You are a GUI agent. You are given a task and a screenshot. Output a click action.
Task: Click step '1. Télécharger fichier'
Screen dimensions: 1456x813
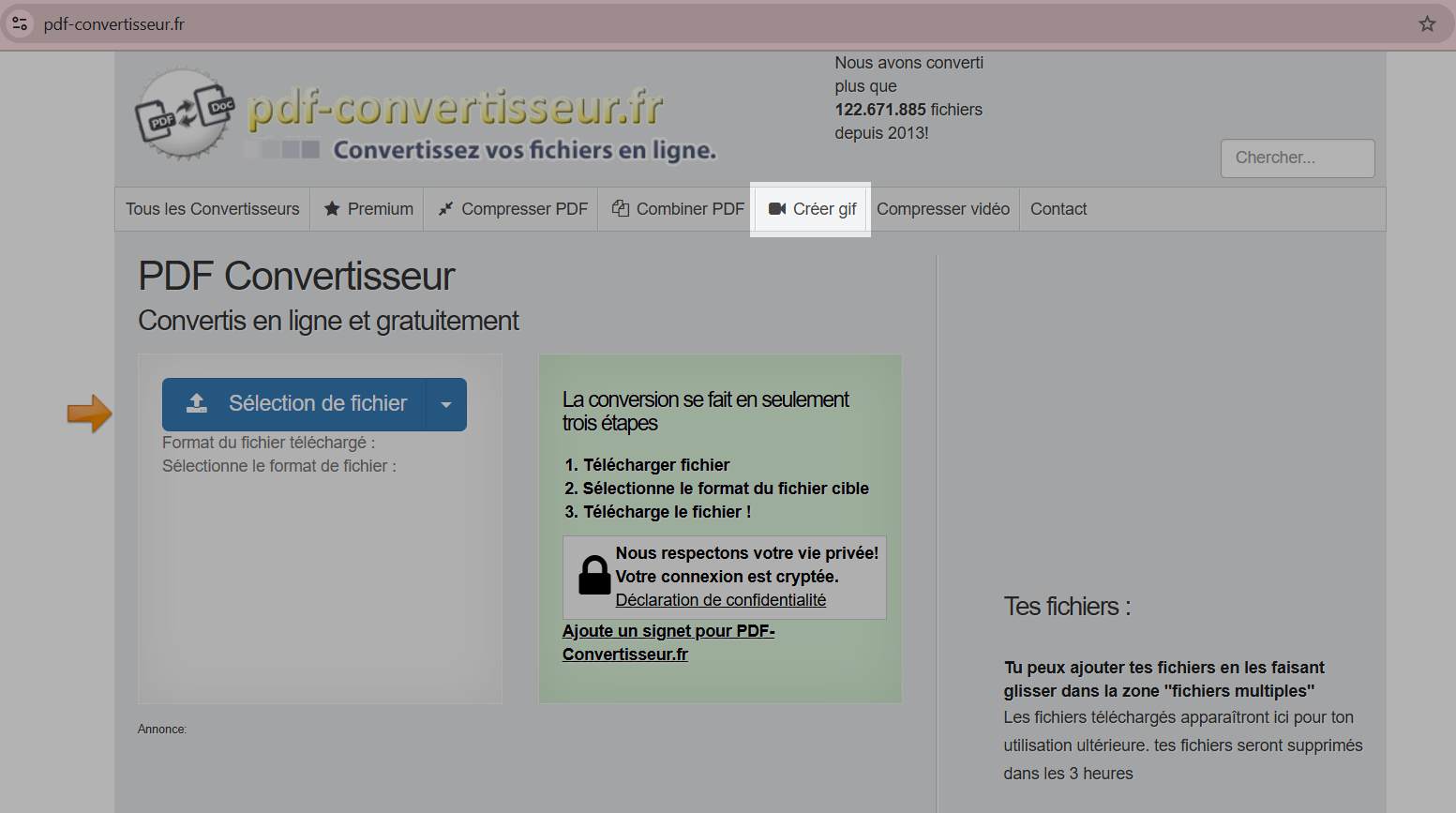pos(647,465)
